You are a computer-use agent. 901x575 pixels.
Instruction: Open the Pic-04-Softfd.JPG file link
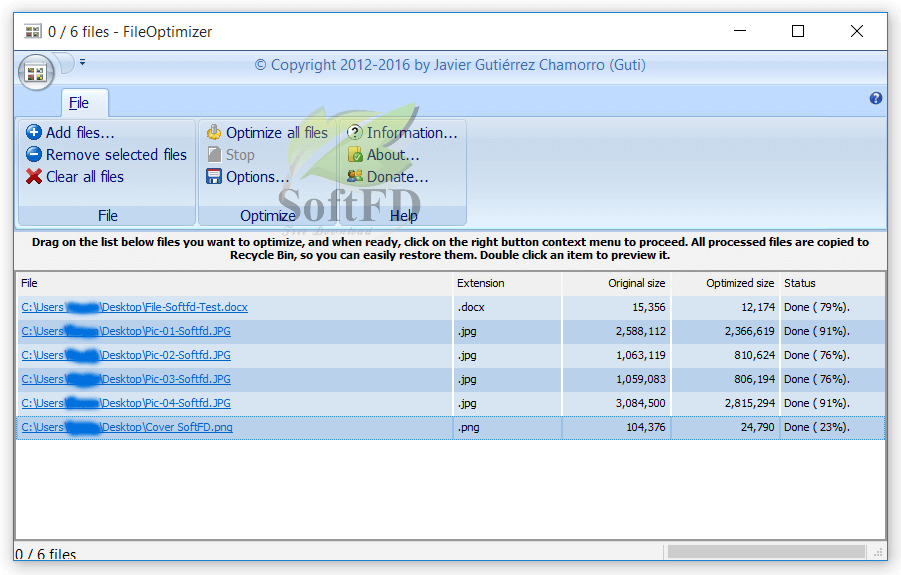click(x=126, y=404)
